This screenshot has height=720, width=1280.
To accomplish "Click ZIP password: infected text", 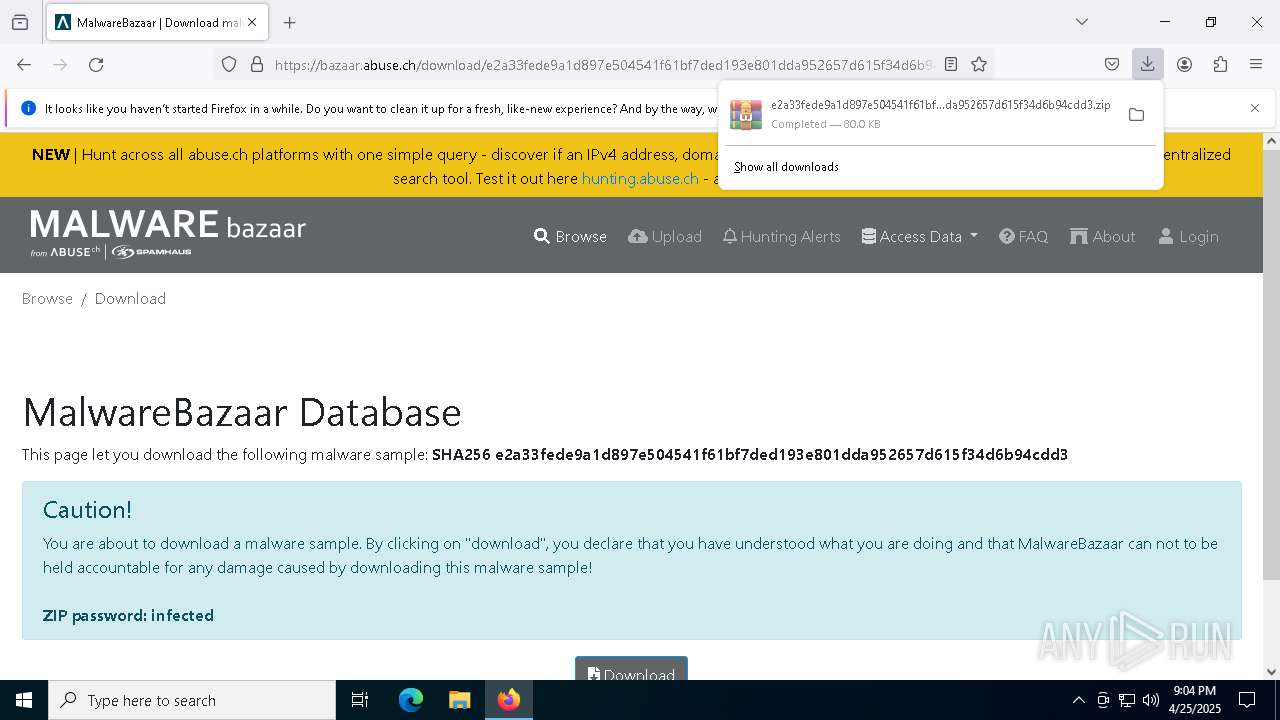I will coord(128,615).
